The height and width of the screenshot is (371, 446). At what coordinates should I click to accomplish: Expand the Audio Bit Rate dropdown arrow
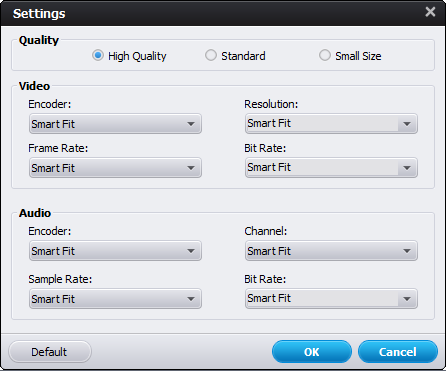tap(407, 299)
